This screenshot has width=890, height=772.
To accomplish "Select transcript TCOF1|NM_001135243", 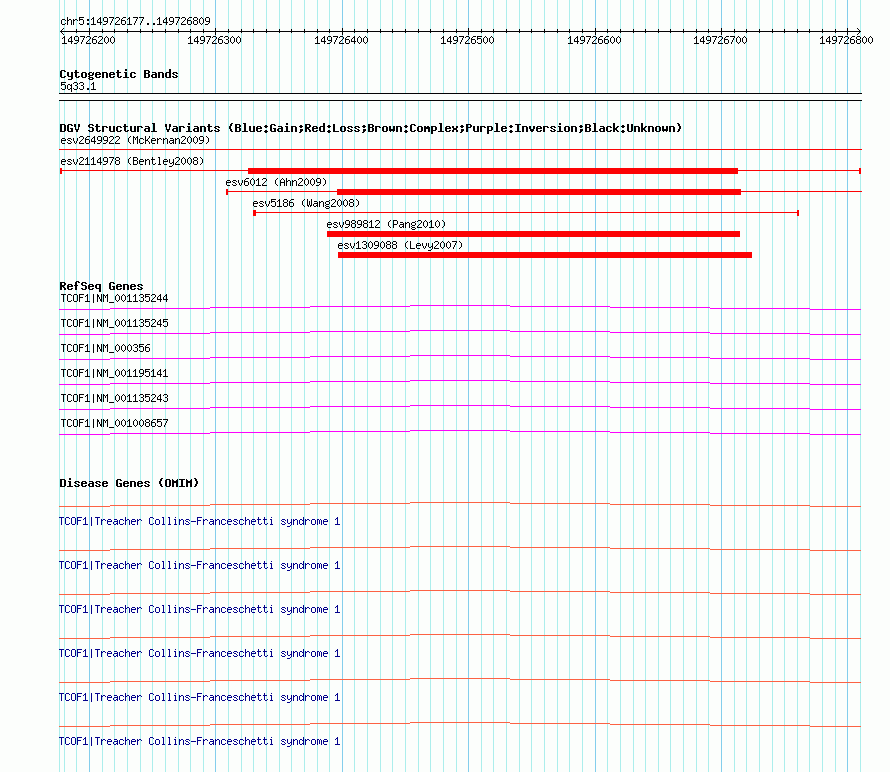I will click(x=114, y=398).
